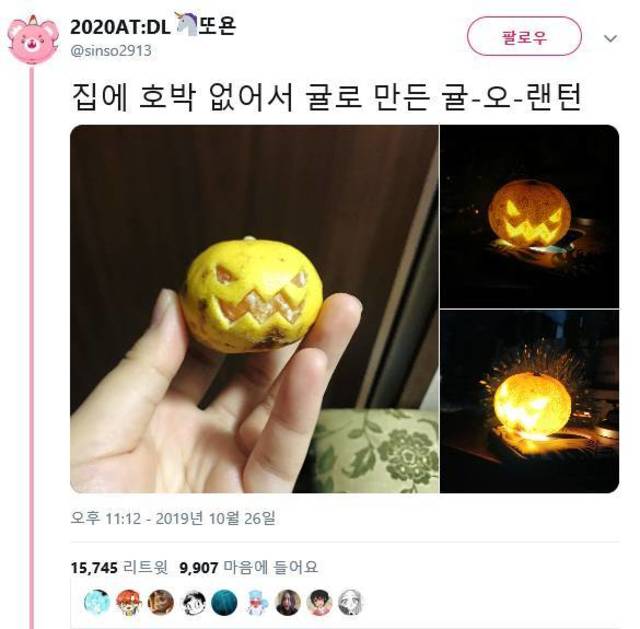Viewport: 640px width, 629px height.
Task: Open the hand-held carved tangerine photo
Action: click(x=255, y=309)
